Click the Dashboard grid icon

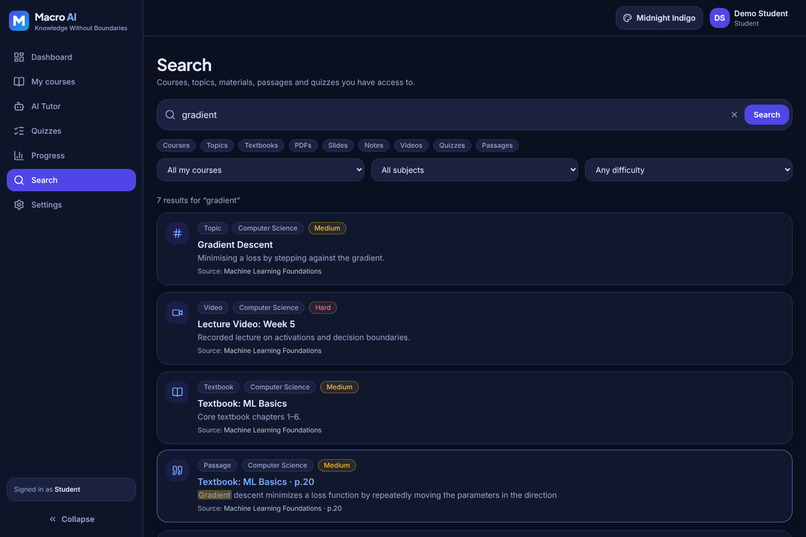point(19,57)
